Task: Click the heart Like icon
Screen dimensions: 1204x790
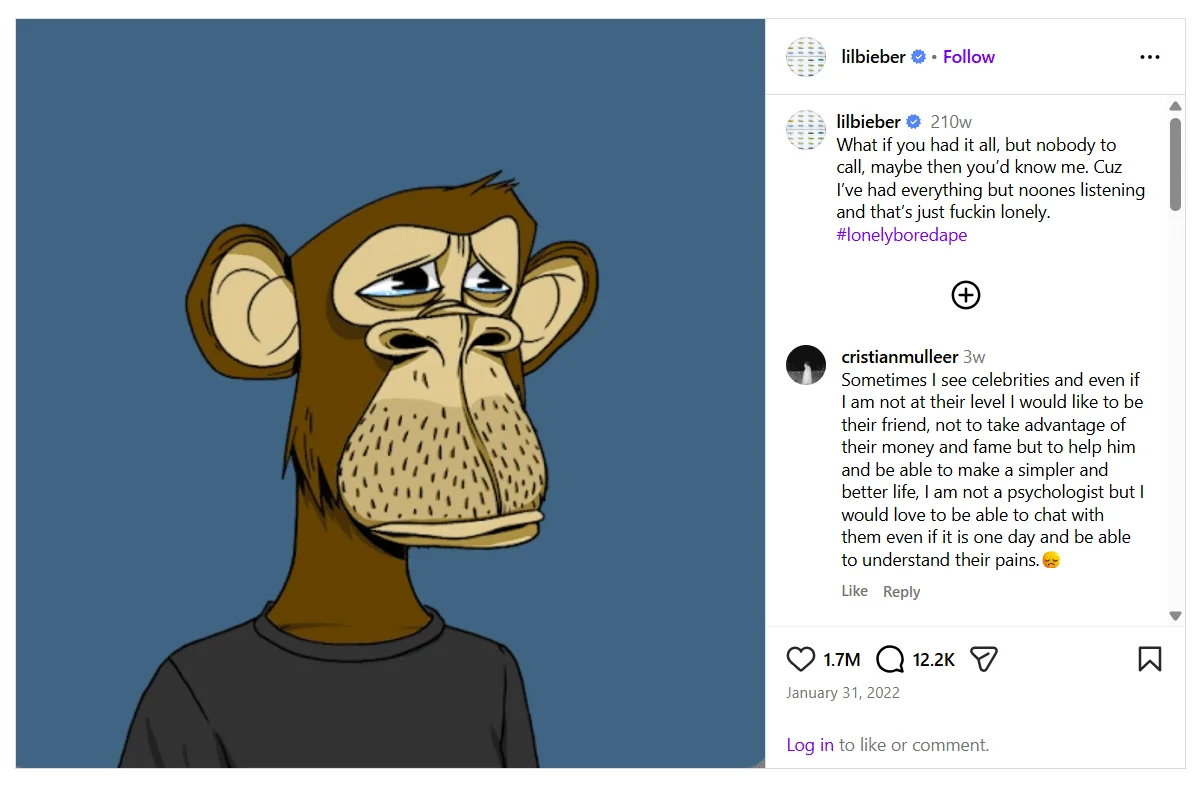Action: [x=801, y=659]
